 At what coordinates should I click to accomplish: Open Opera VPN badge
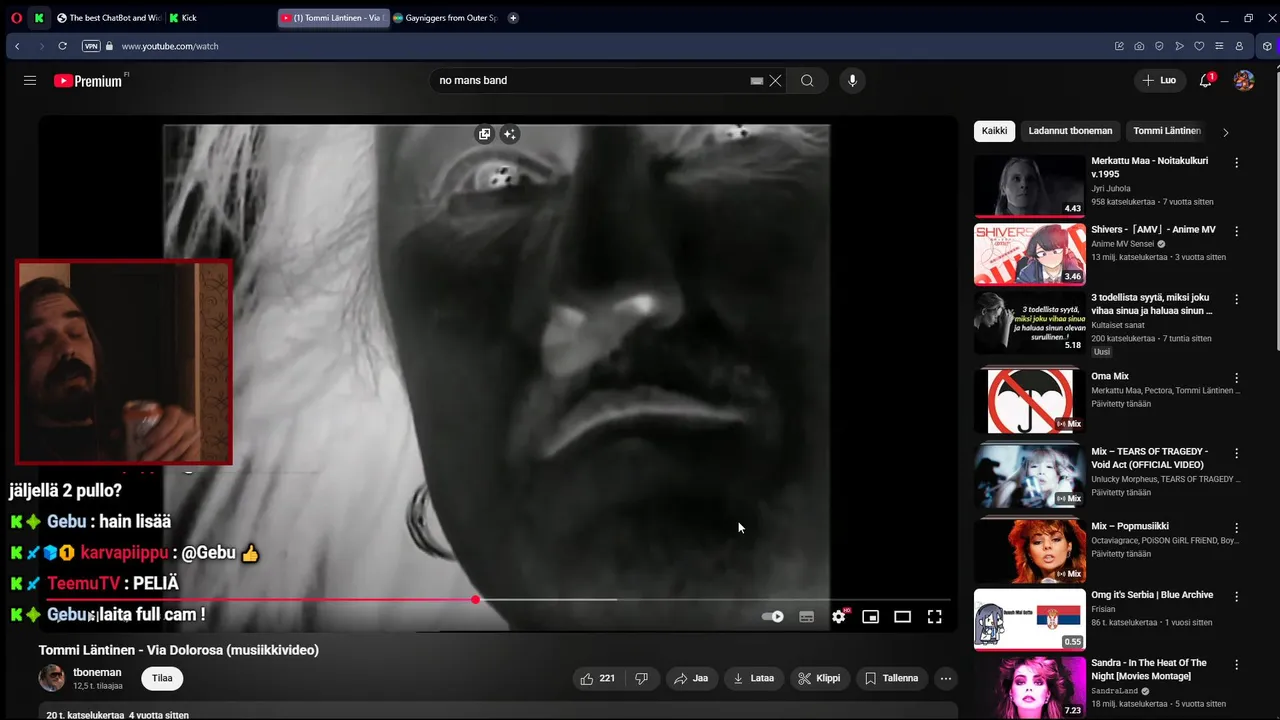[91, 46]
